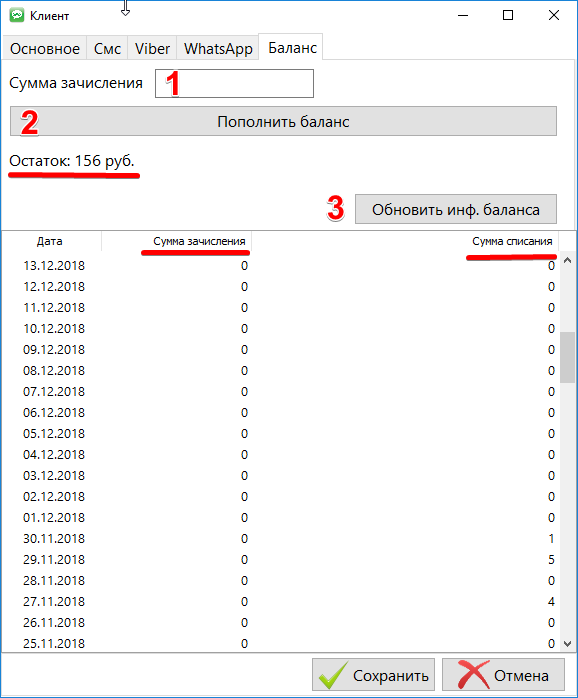Click the vertical scrollbar thumb of the balance table
Screen dimensions: 578x698
(x=567, y=357)
